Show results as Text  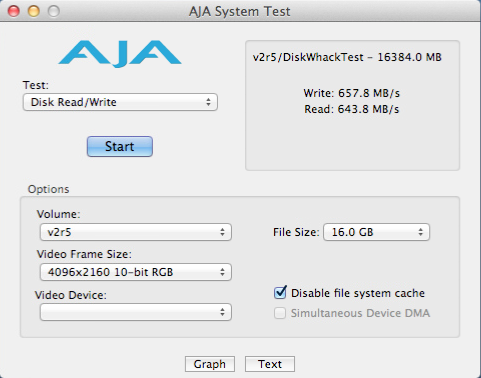270,364
